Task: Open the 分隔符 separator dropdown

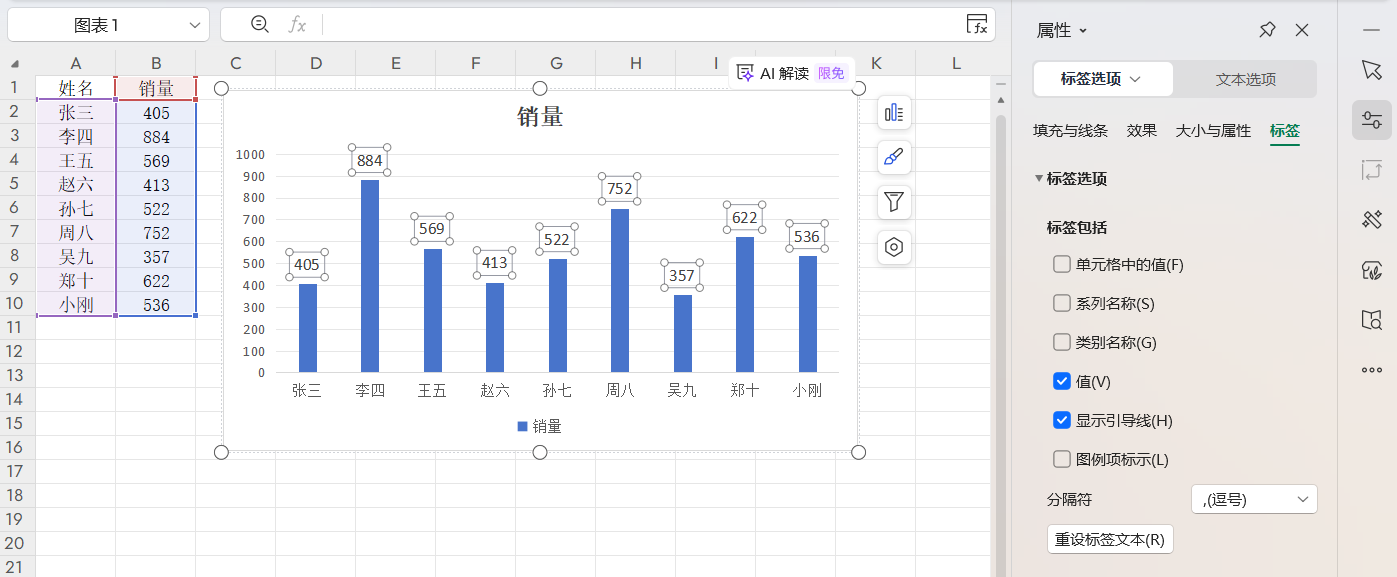Action: point(1253,499)
